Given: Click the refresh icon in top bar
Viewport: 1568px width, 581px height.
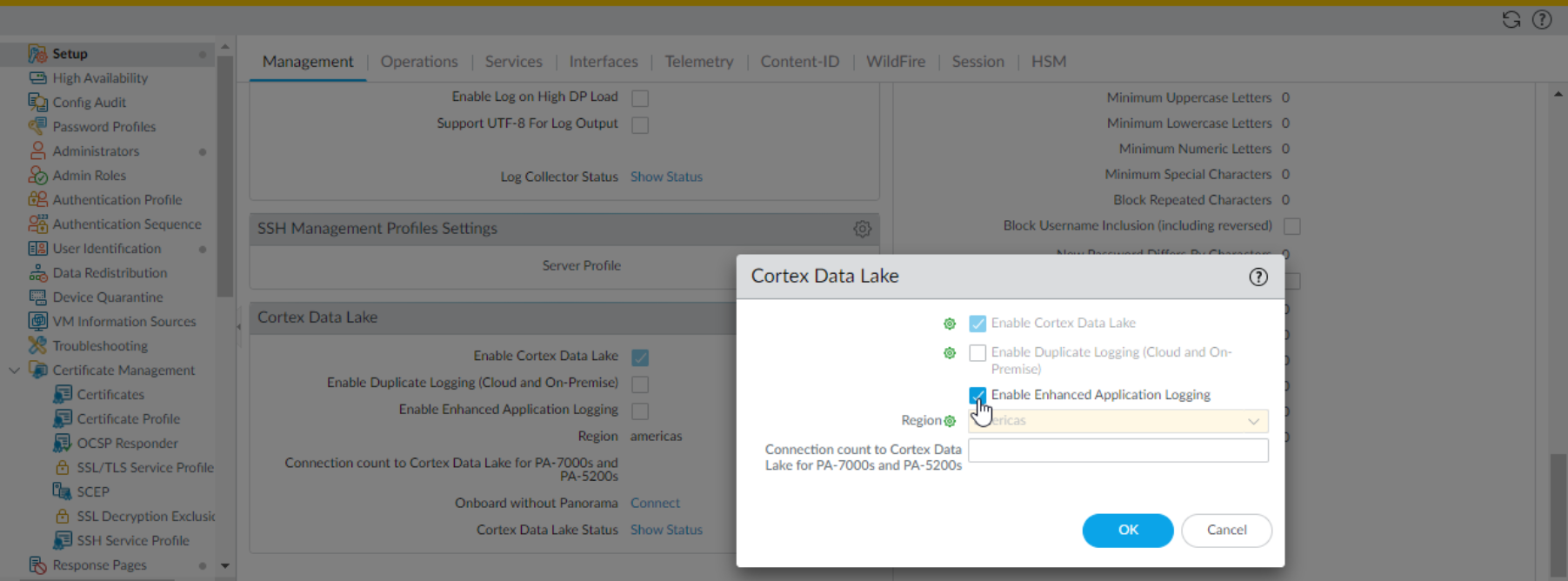Looking at the screenshot, I should coord(1511,20).
